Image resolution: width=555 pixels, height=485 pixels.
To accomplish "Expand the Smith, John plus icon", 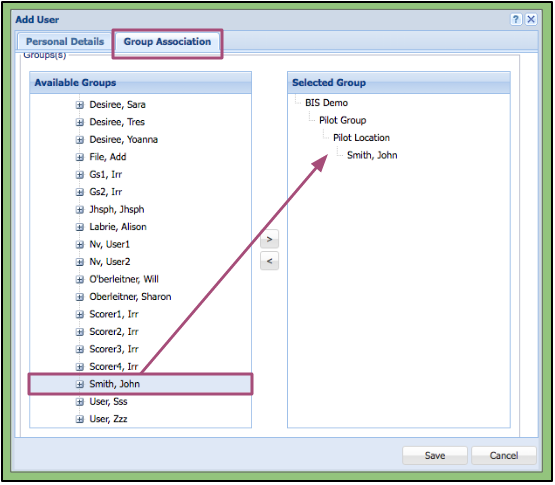I will pos(80,384).
